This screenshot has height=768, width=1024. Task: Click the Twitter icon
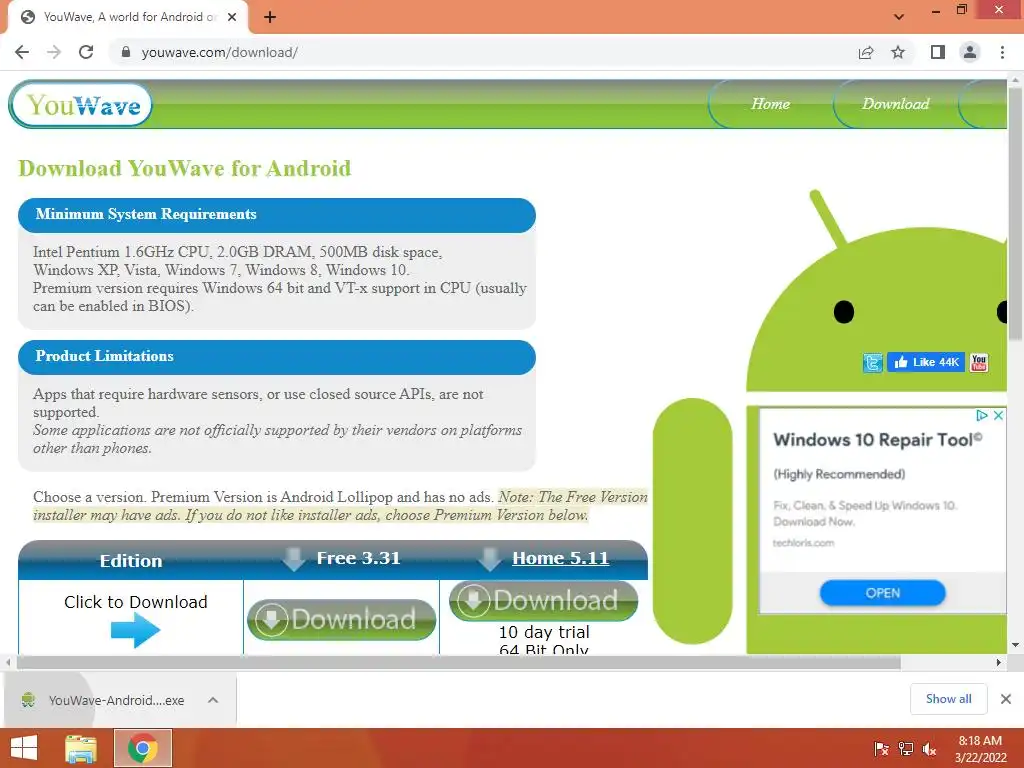point(872,362)
